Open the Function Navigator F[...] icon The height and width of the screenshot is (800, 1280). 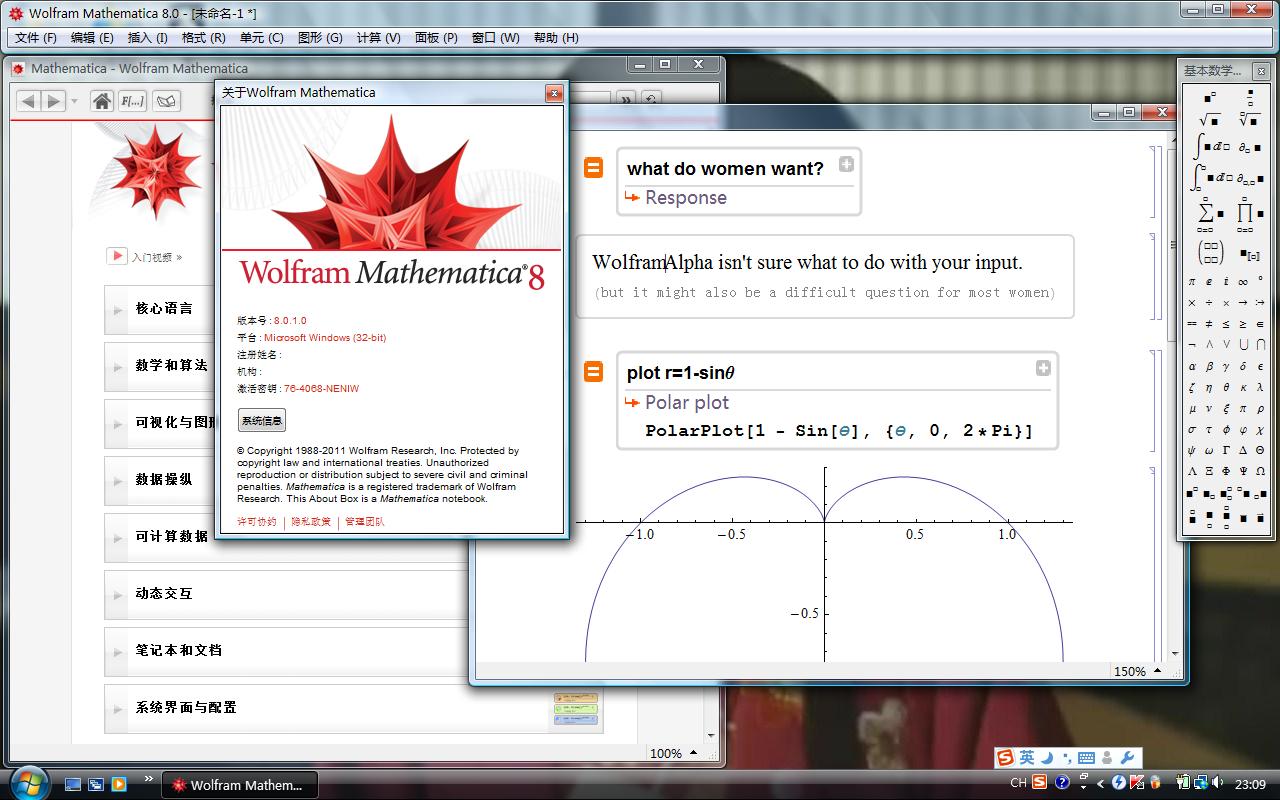click(132, 101)
